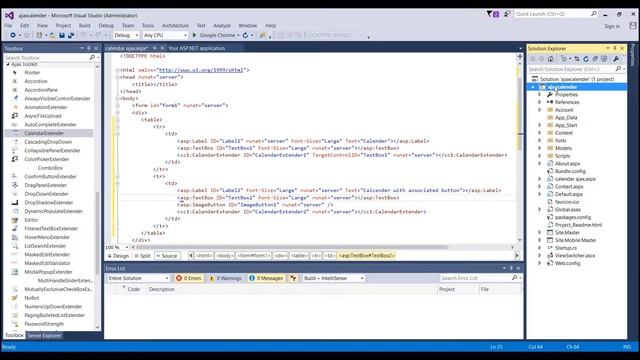This screenshot has height=360, width=640.
Task: Click the Error List search magnifier icon
Action: point(514,278)
